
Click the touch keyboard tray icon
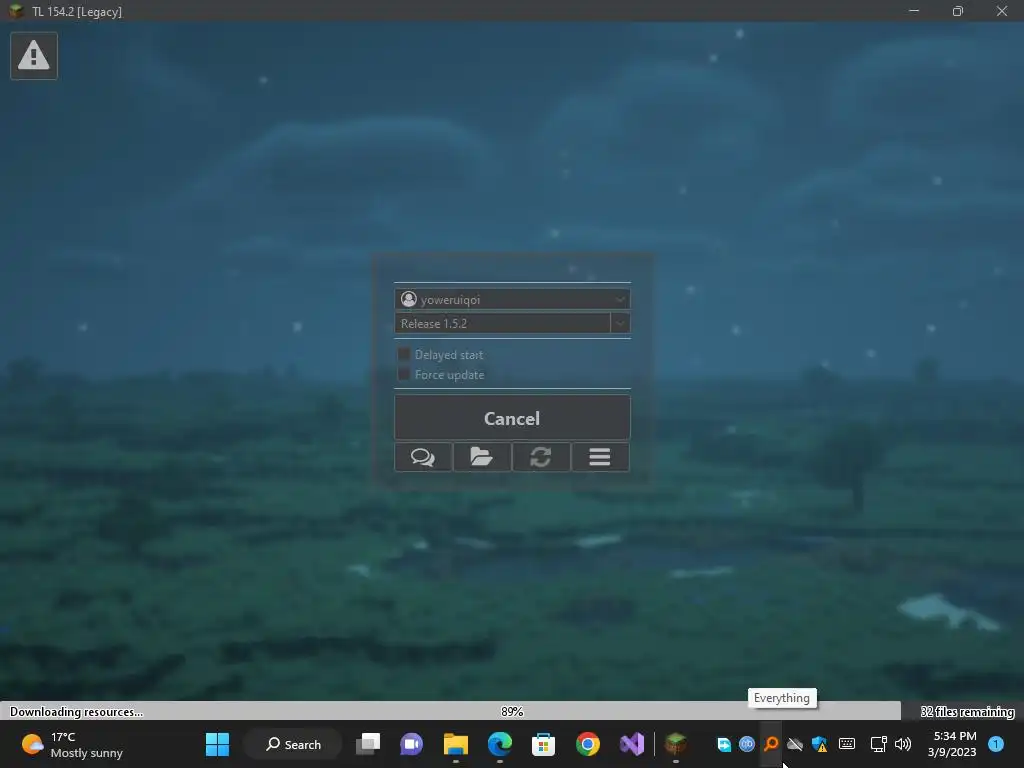[847, 744]
